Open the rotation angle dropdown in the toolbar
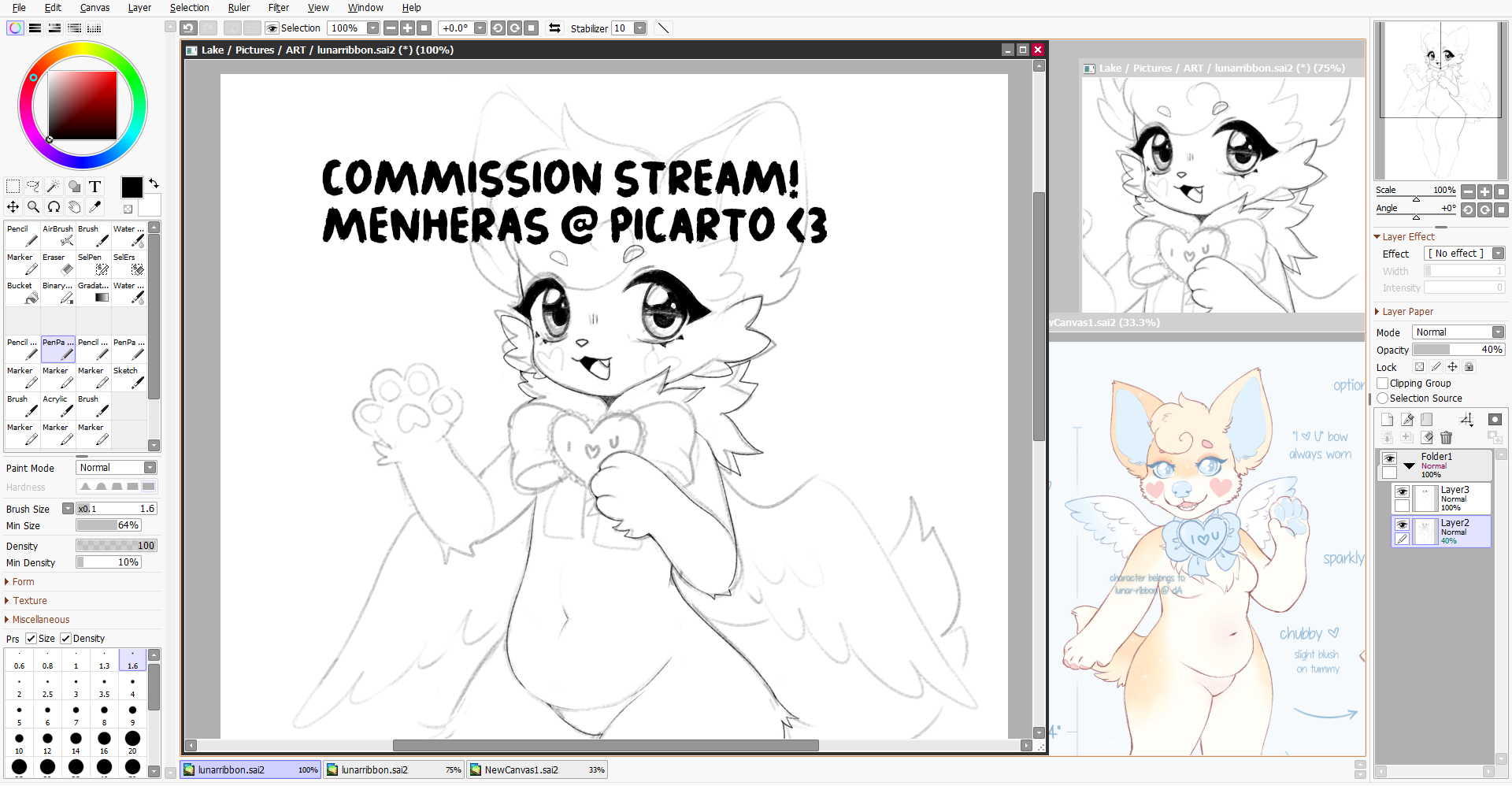Viewport: 1512px width, 786px height. [x=480, y=28]
